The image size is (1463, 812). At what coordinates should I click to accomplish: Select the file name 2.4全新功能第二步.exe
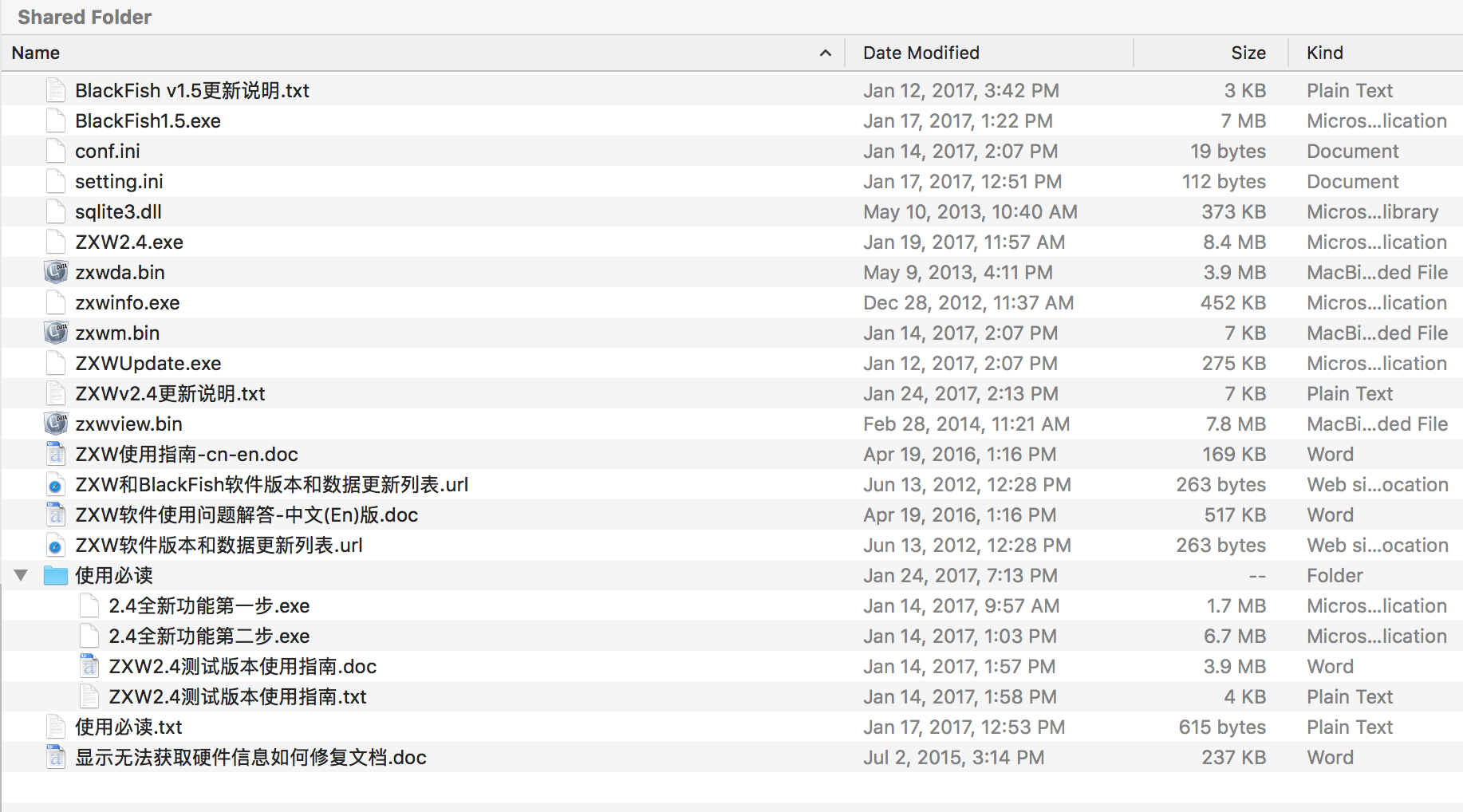pyautogui.click(x=209, y=636)
